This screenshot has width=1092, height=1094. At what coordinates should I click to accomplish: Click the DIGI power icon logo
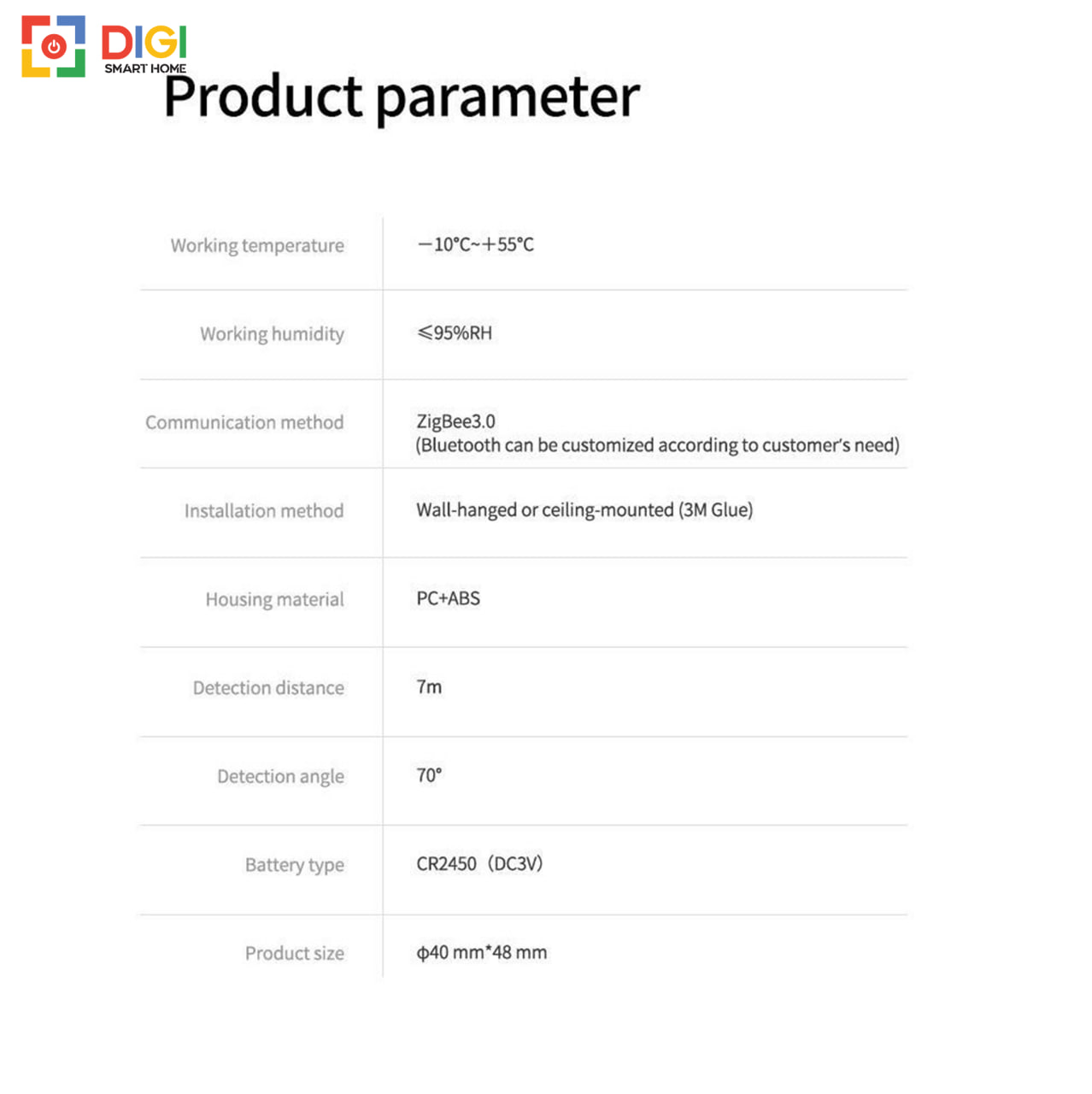click(x=53, y=46)
